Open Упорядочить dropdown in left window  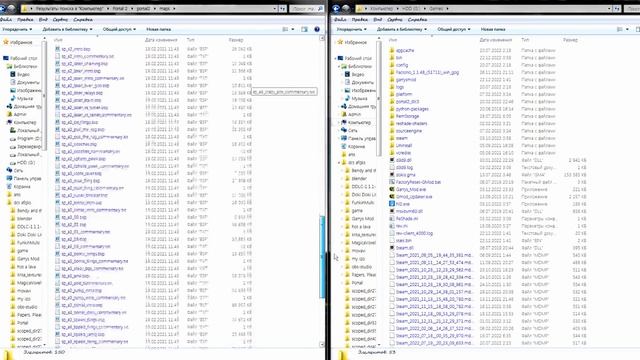[17, 29]
